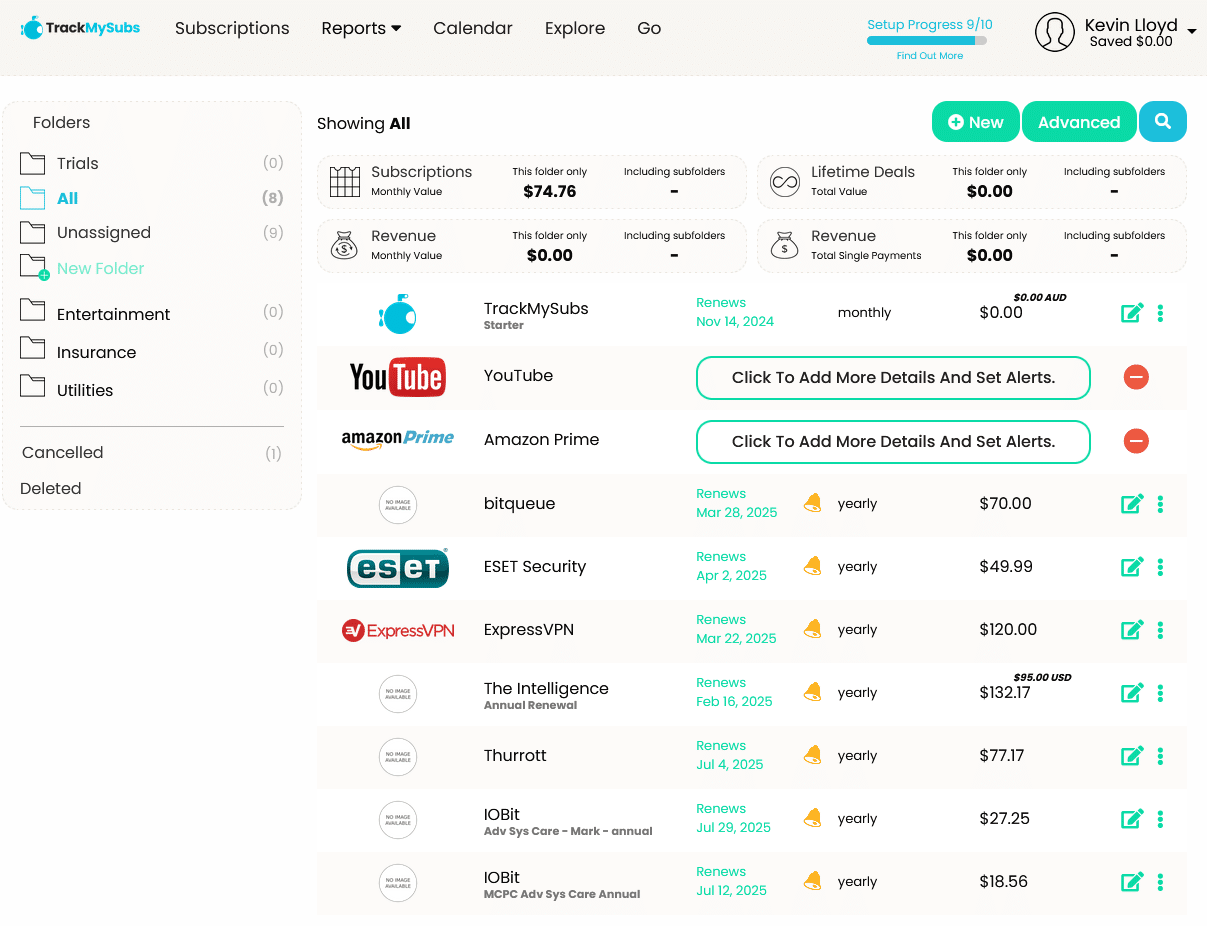Edit the bitqueue subscription
This screenshot has height=926, width=1207.
[x=1132, y=504]
